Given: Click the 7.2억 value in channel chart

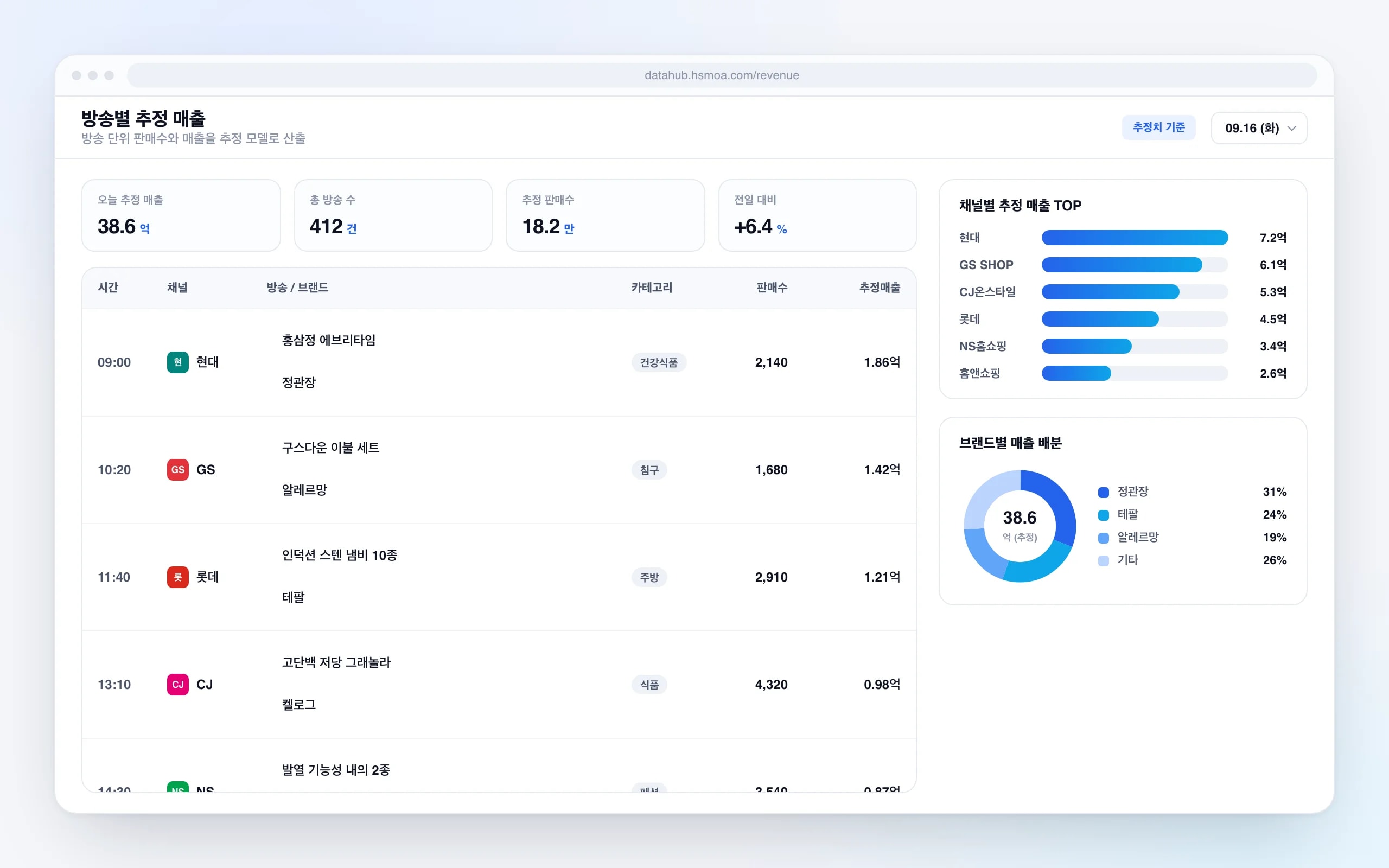Looking at the screenshot, I should 1272,238.
